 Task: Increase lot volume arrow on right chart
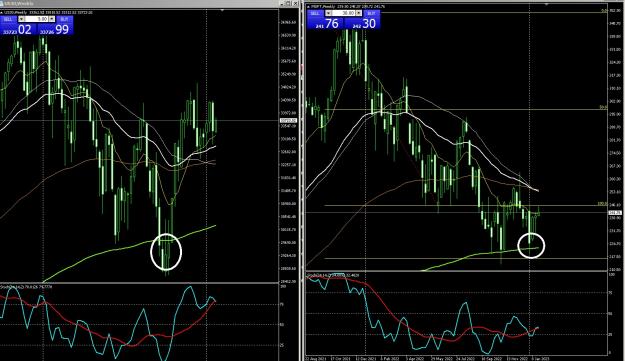click(x=358, y=13)
